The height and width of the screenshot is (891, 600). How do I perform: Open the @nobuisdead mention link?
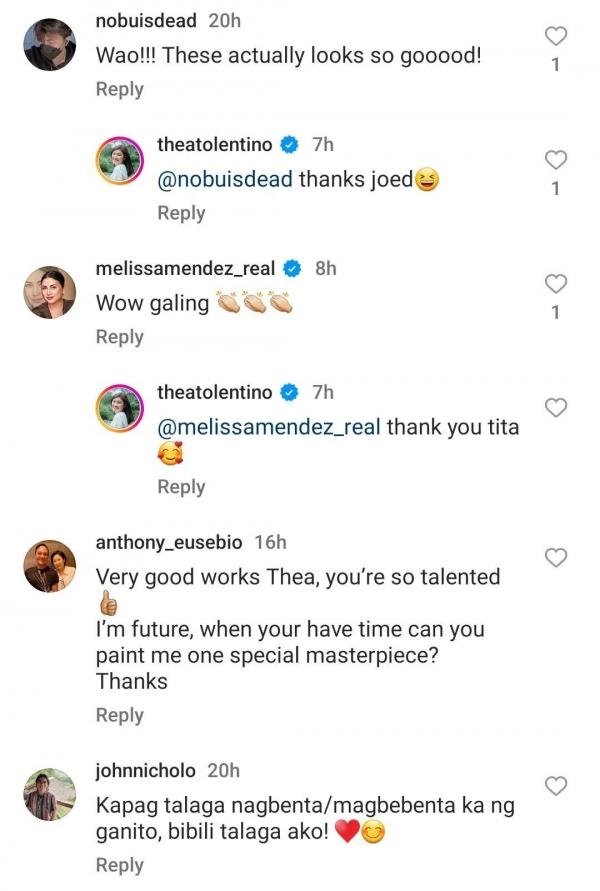click(225, 180)
